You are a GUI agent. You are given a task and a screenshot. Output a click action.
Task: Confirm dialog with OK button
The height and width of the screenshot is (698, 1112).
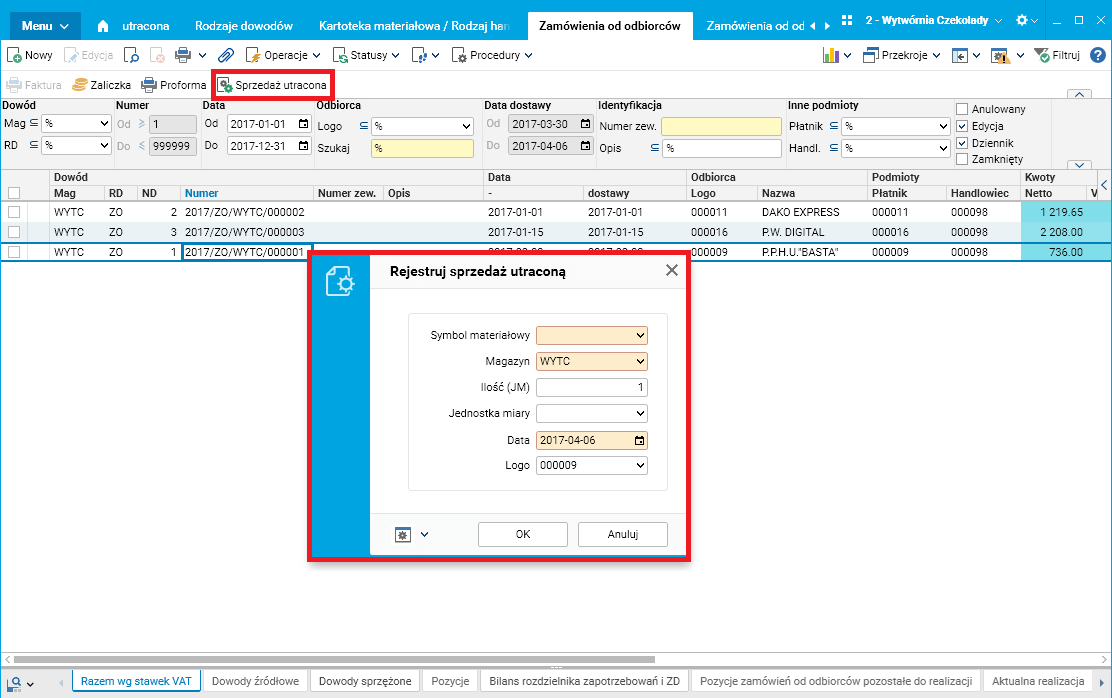(x=523, y=534)
